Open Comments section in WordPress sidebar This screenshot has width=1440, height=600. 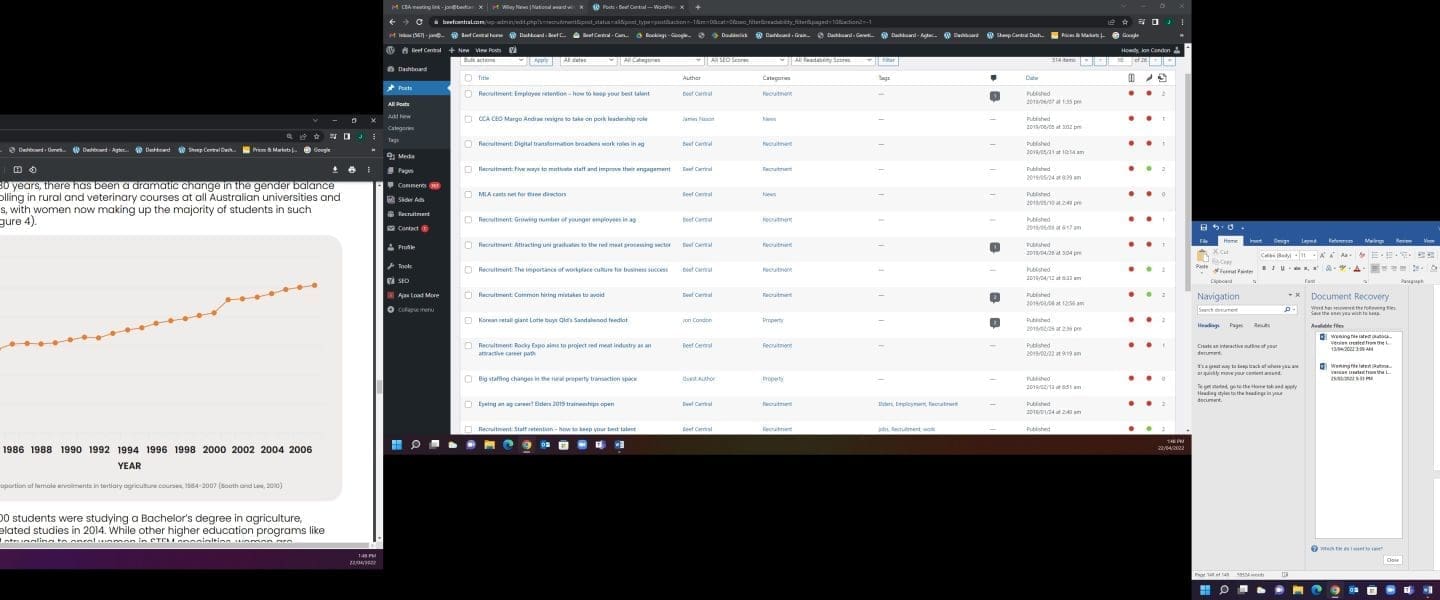pyautogui.click(x=412, y=185)
